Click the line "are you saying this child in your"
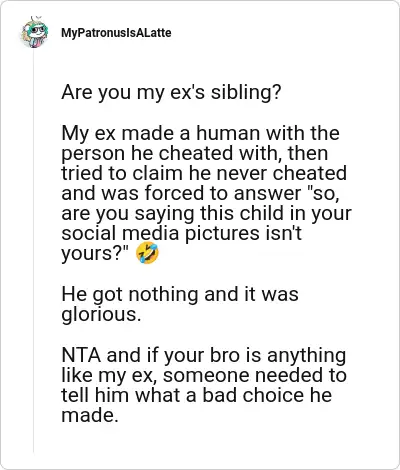Screen dimensions: 400x470 tap(206, 214)
